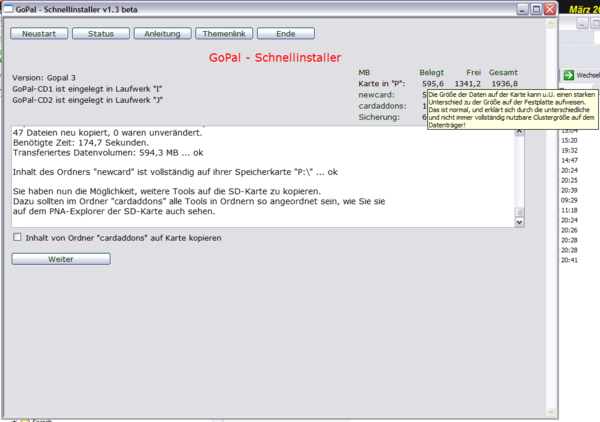The image size is (600, 422).
Task: Click the Neustart button
Action: click(x=39, y=34)
